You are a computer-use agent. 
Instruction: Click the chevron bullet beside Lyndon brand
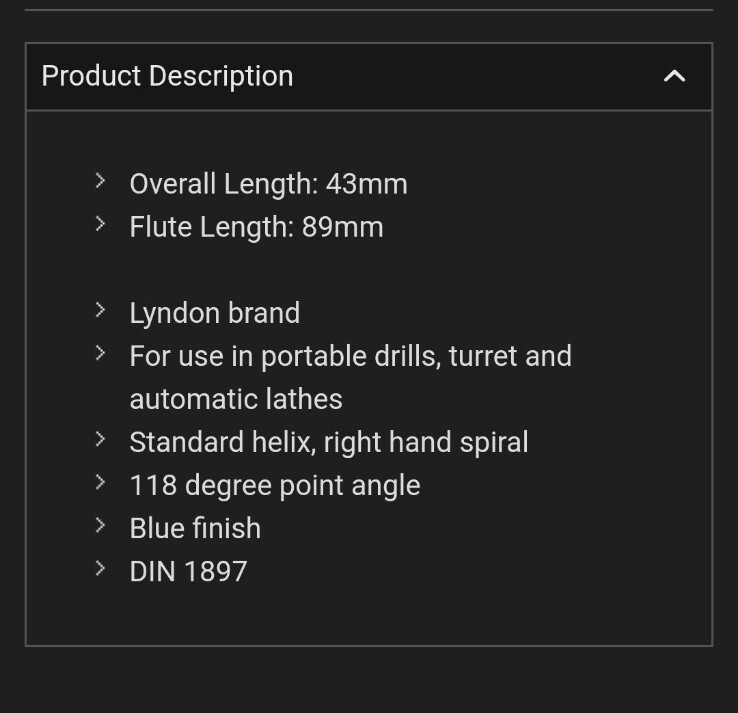(x=100, y=310)
